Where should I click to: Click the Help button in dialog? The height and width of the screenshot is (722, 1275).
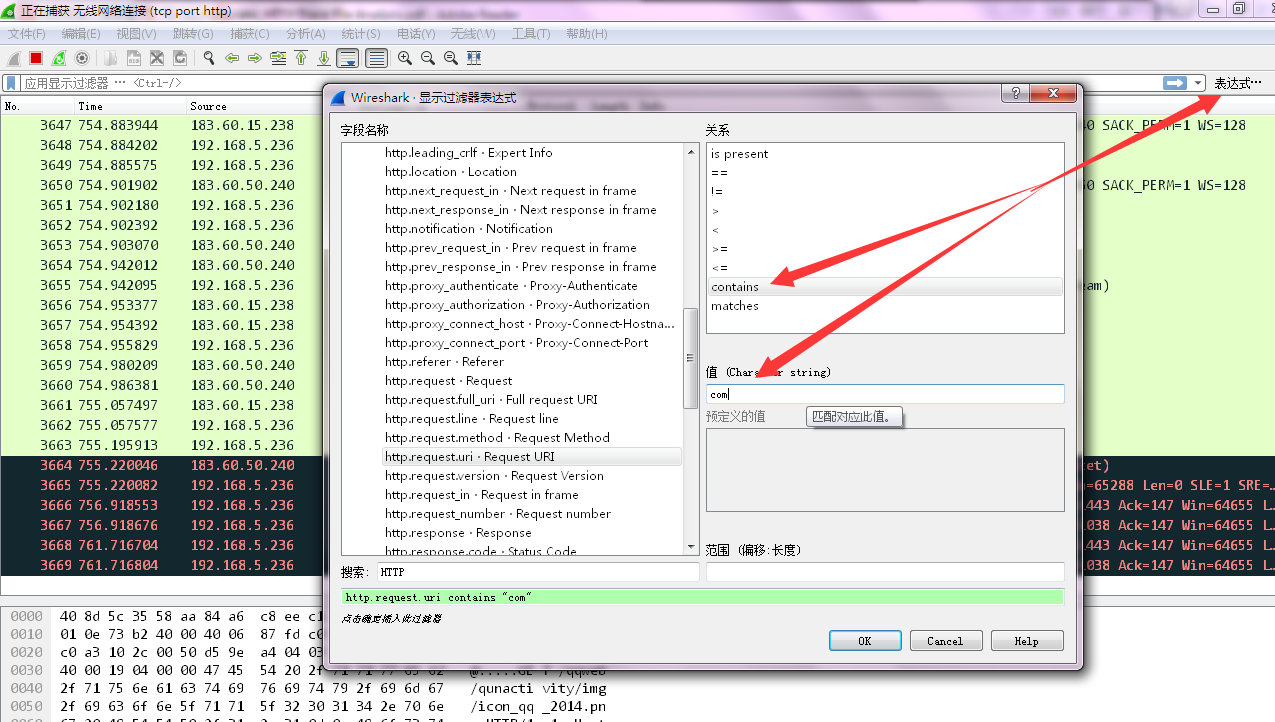1027,641
